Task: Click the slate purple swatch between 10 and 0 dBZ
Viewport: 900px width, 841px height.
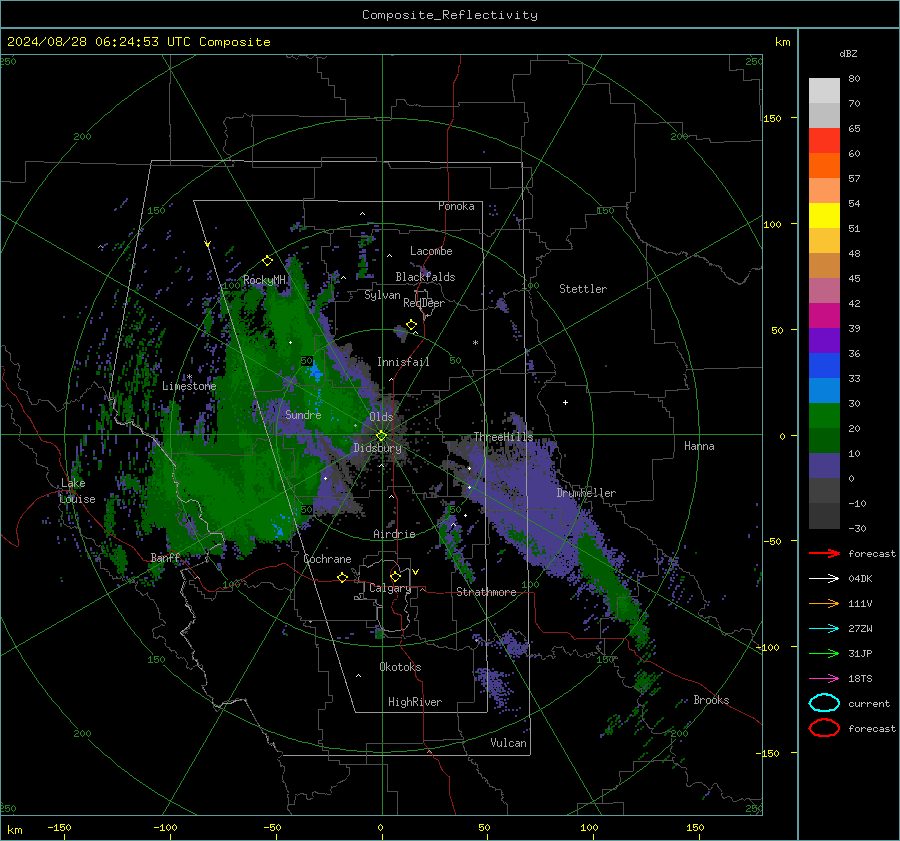Action: pos(824,466)
